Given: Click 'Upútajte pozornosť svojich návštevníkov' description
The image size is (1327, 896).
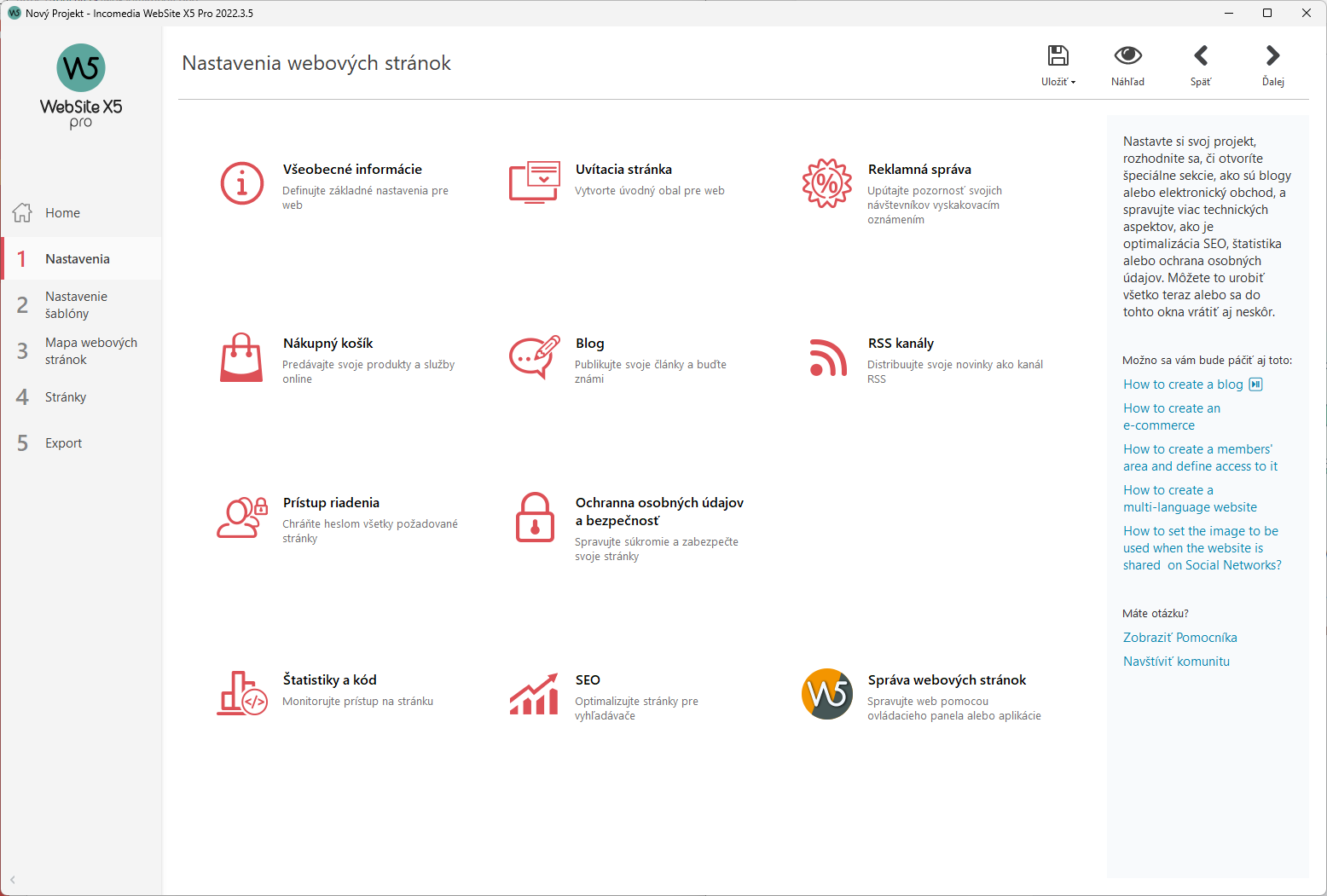Looking at the screenshot, I should coord(935,205).
